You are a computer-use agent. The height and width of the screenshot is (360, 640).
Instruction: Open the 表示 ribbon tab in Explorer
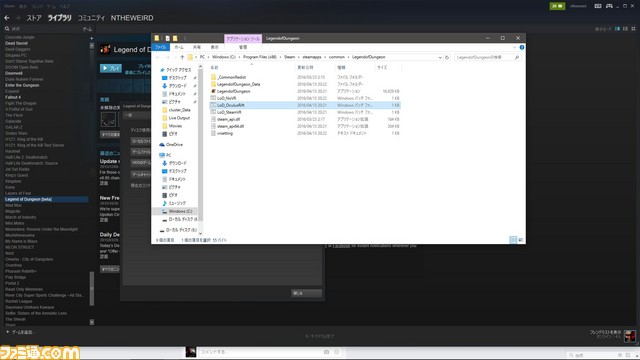(x=215, y=47)
